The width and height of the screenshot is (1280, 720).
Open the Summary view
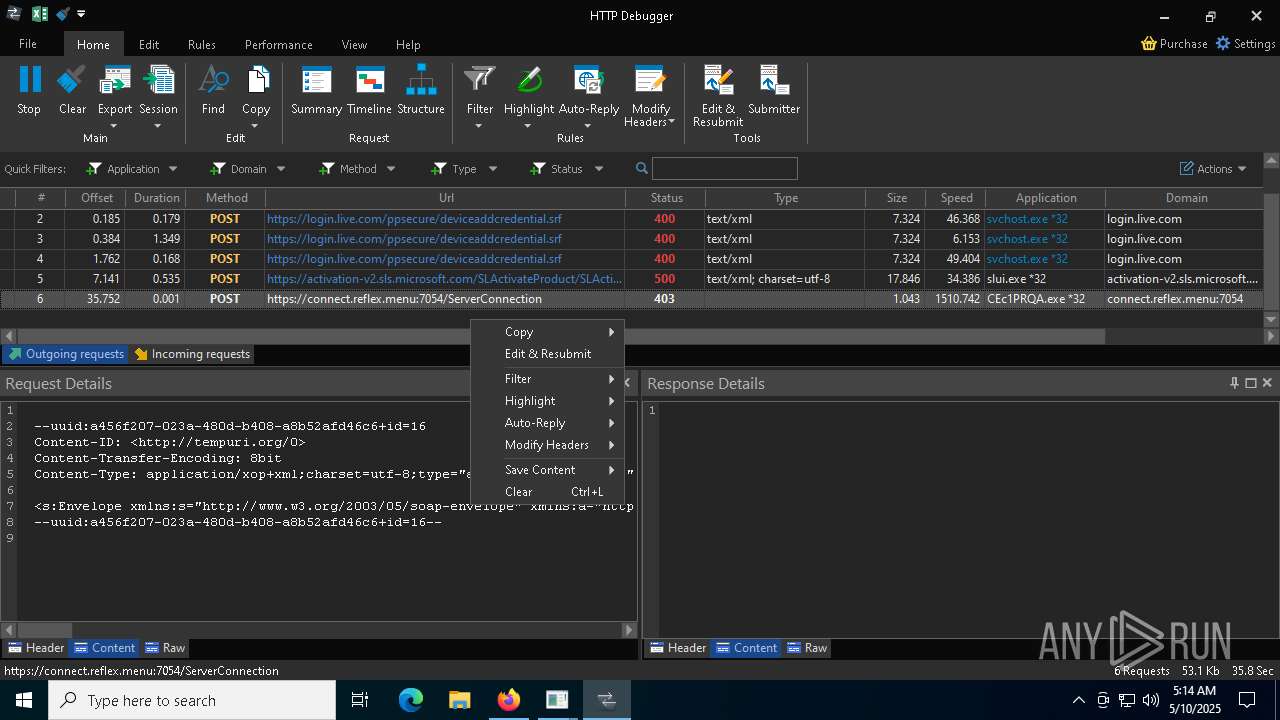316,81
